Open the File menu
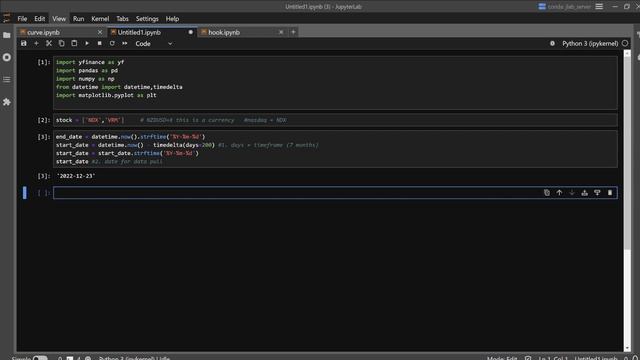 coord(22,19)
